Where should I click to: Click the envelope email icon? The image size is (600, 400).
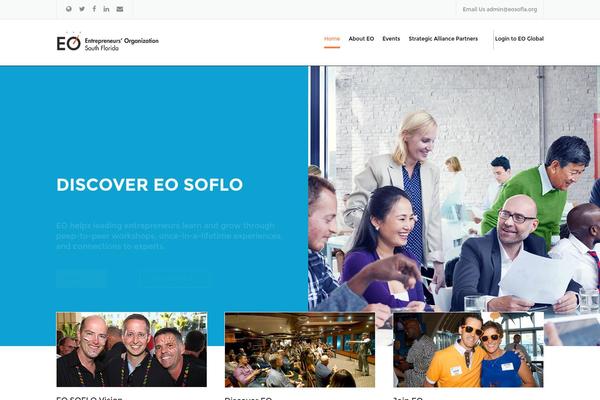tap(120, 9)
